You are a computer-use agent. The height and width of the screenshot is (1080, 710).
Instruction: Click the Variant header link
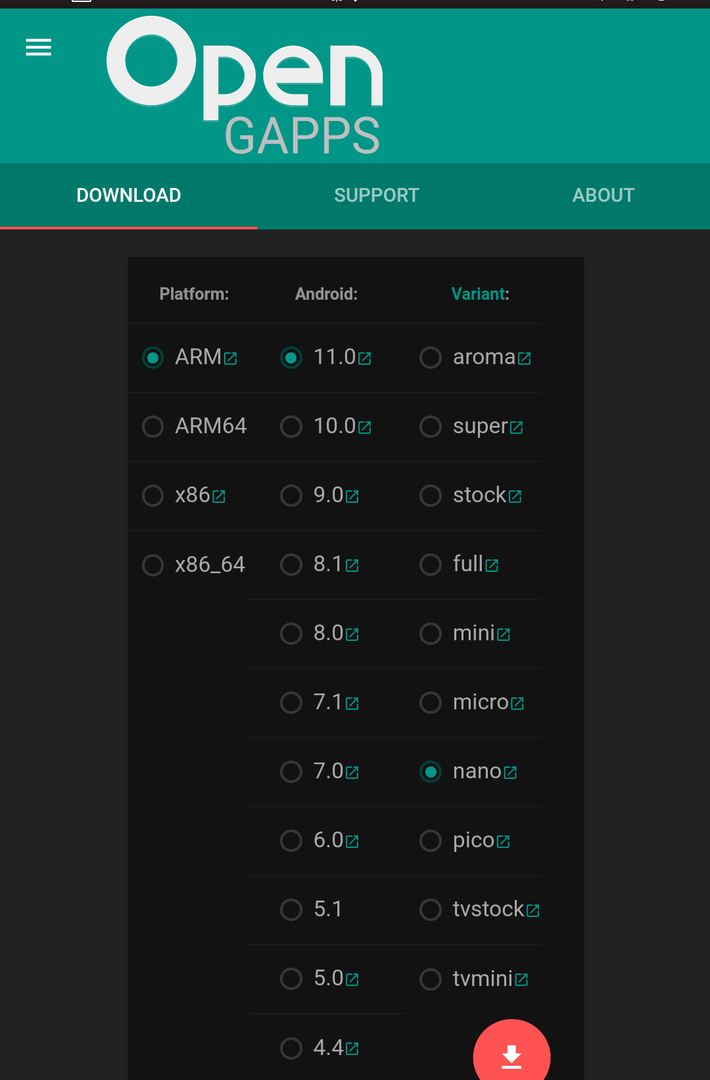click(480, 294)
